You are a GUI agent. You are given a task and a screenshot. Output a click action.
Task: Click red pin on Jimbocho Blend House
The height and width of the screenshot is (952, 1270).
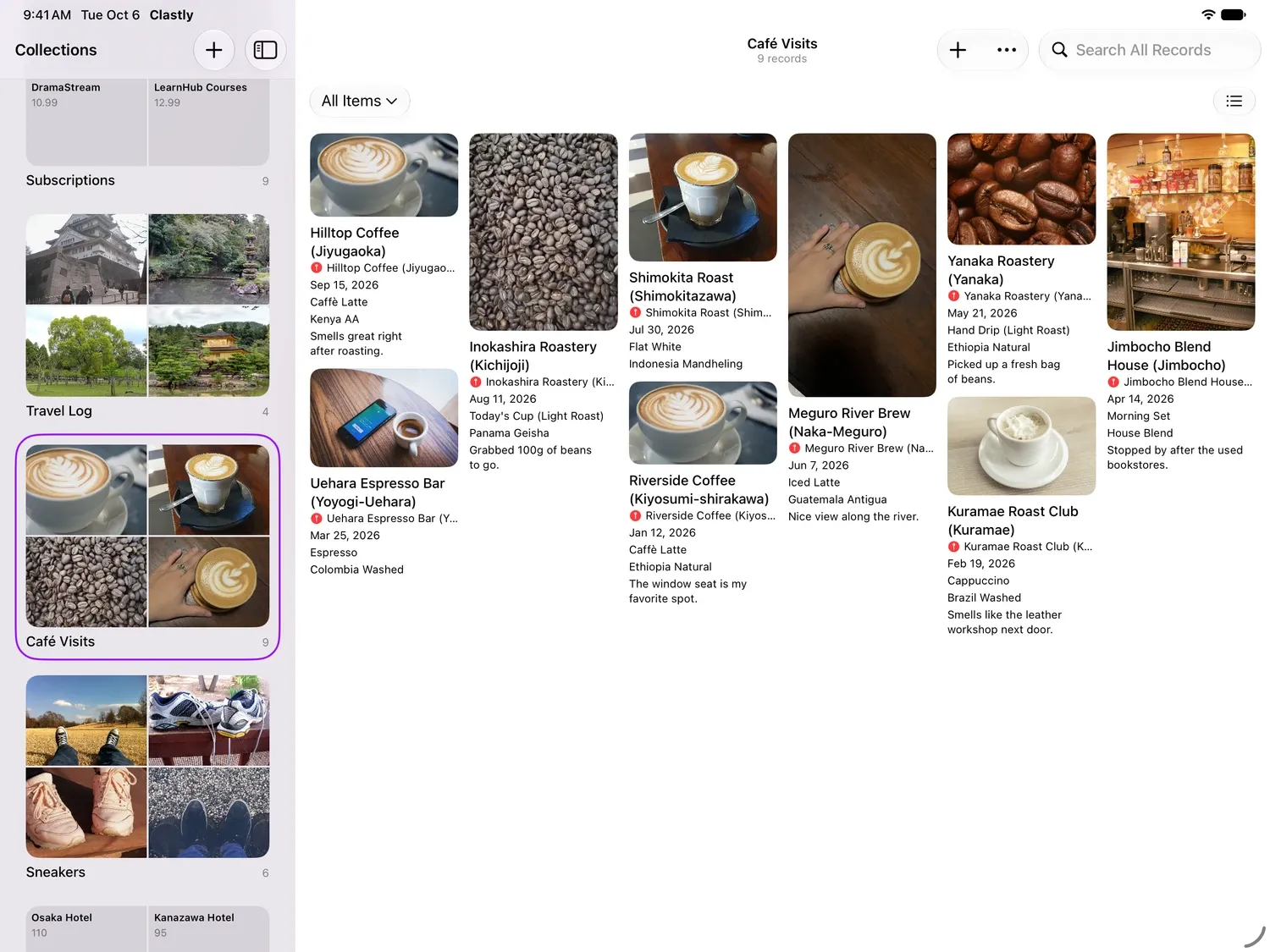tap(1113, 382)
